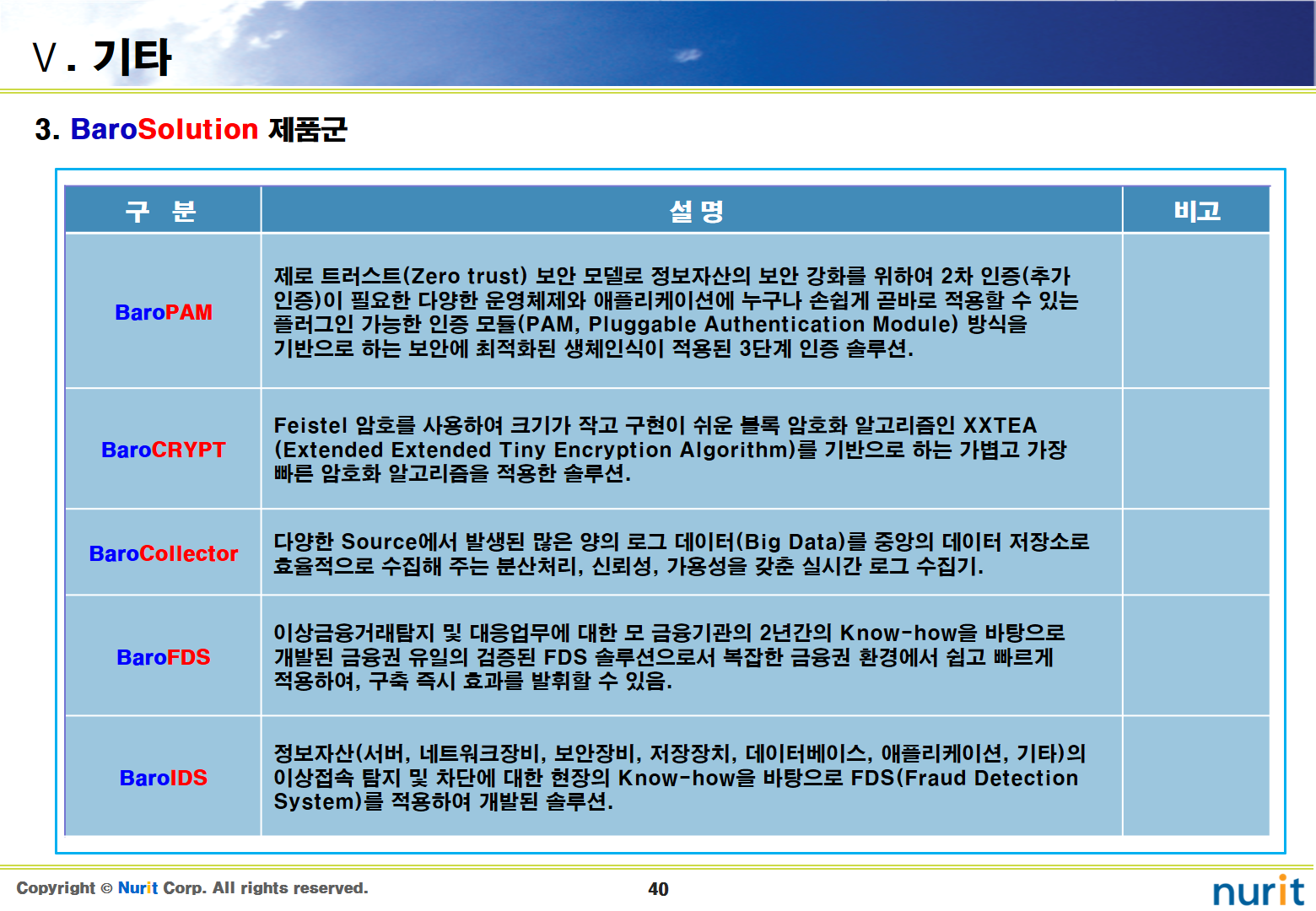This screenshot has width=1316, height=911.
Task: Click the BaroPAM description starting '제로 트러스트(Zero trust)'
Action: pos(676,311)
